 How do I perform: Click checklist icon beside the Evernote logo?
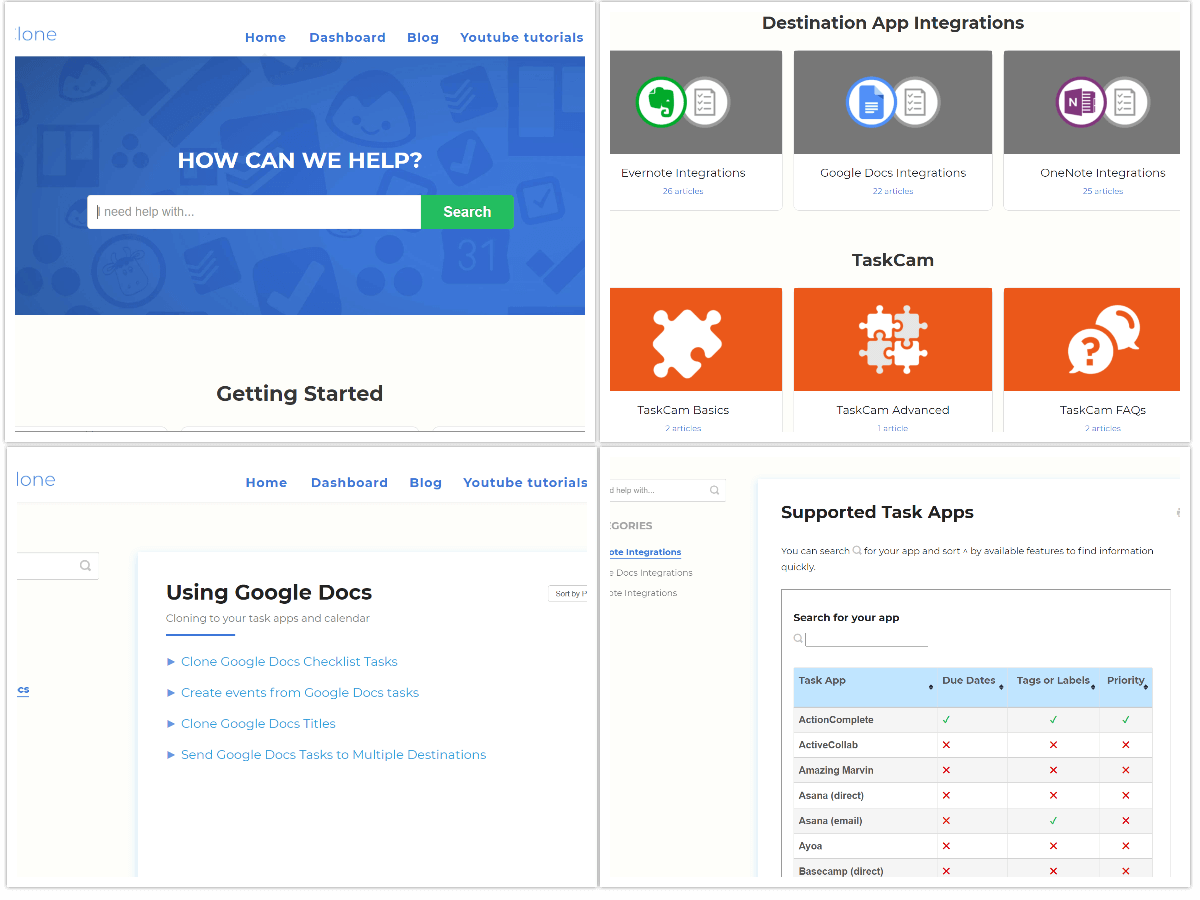tap(705, 102)
